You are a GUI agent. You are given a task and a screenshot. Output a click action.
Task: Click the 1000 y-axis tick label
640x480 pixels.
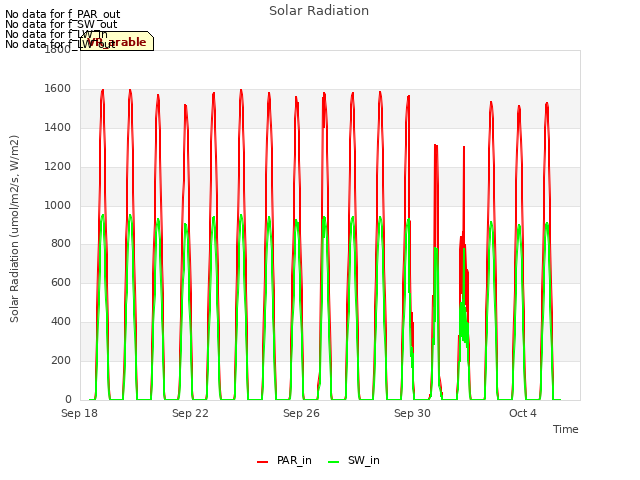(x=58, y=205)
